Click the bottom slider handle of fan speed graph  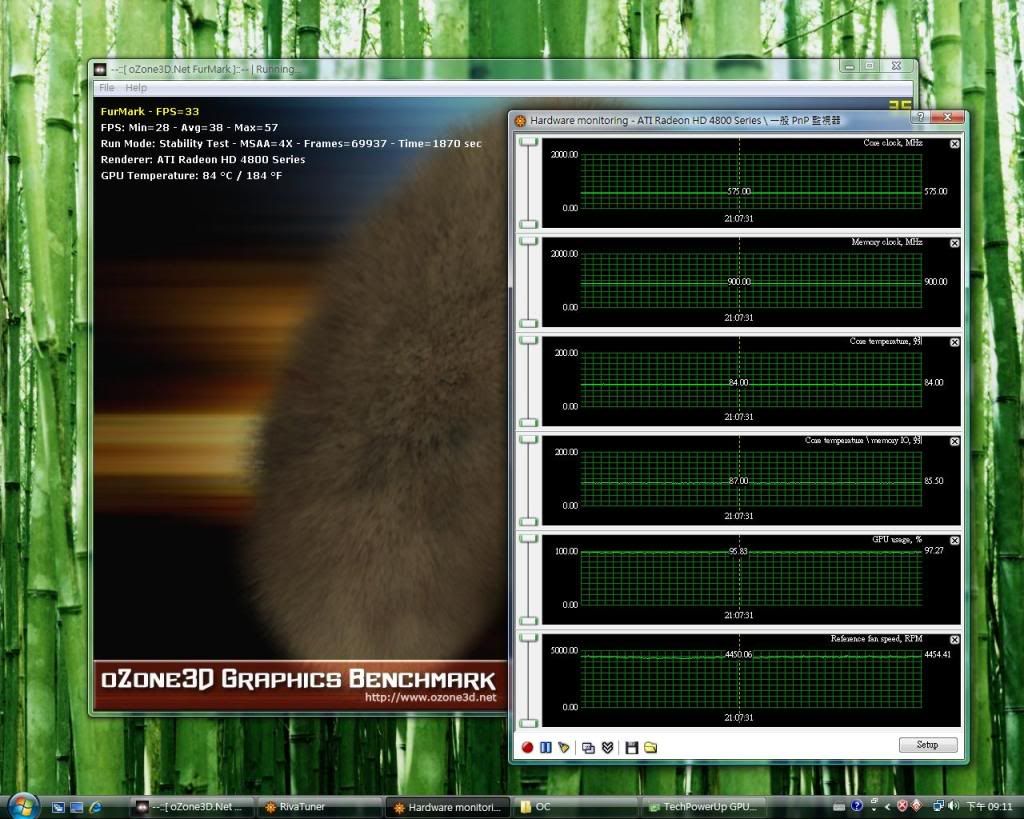tap(528, 723)
